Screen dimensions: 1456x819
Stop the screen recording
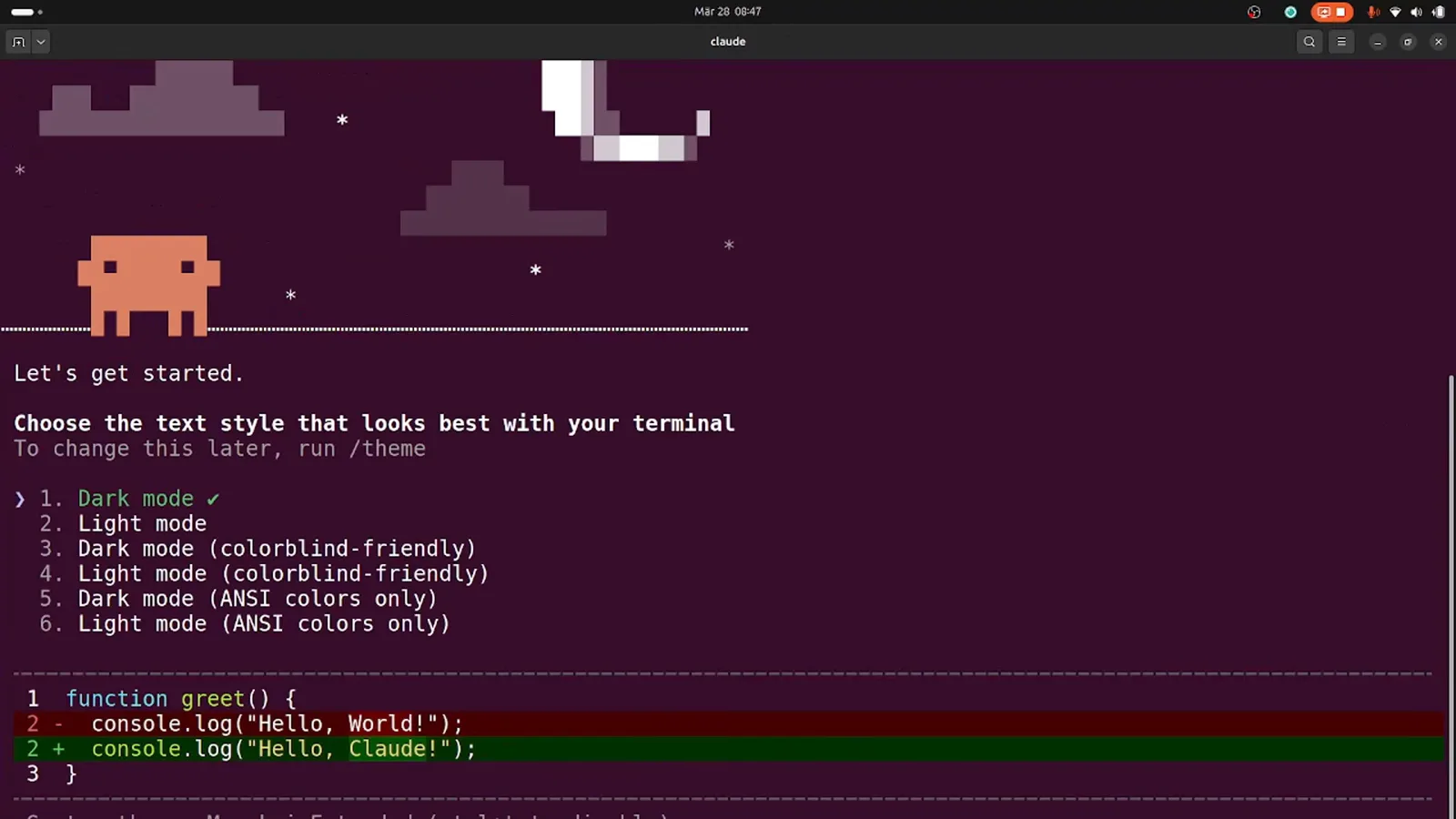click(1340, 12)
